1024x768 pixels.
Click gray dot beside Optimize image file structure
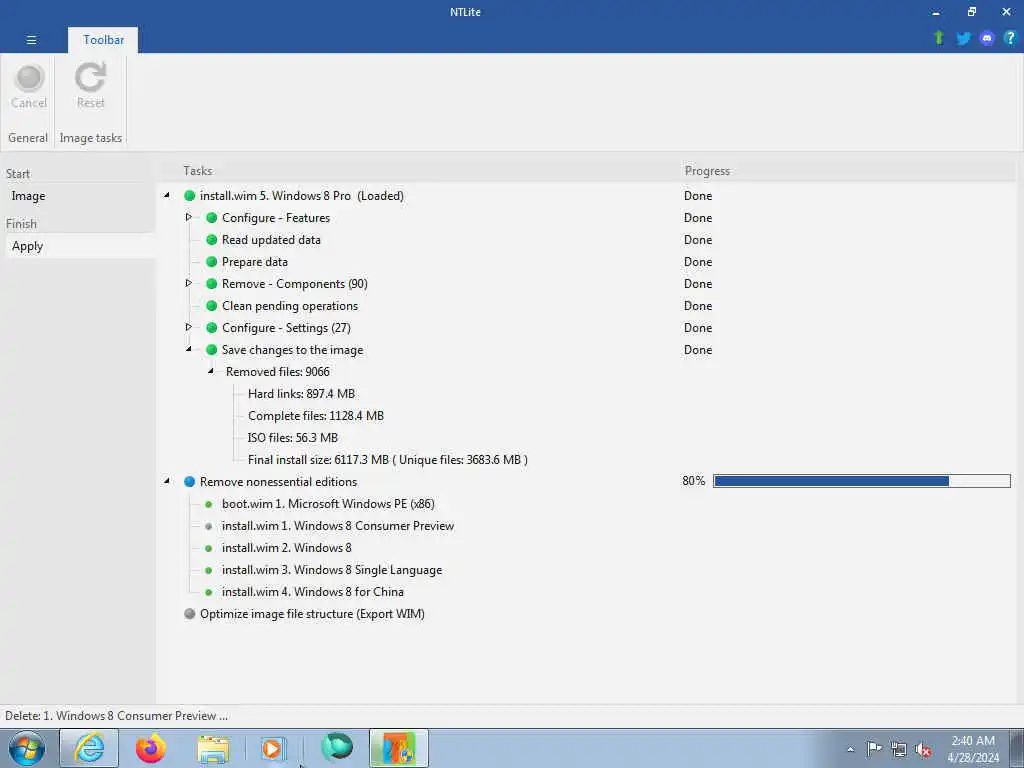(189, 613)
